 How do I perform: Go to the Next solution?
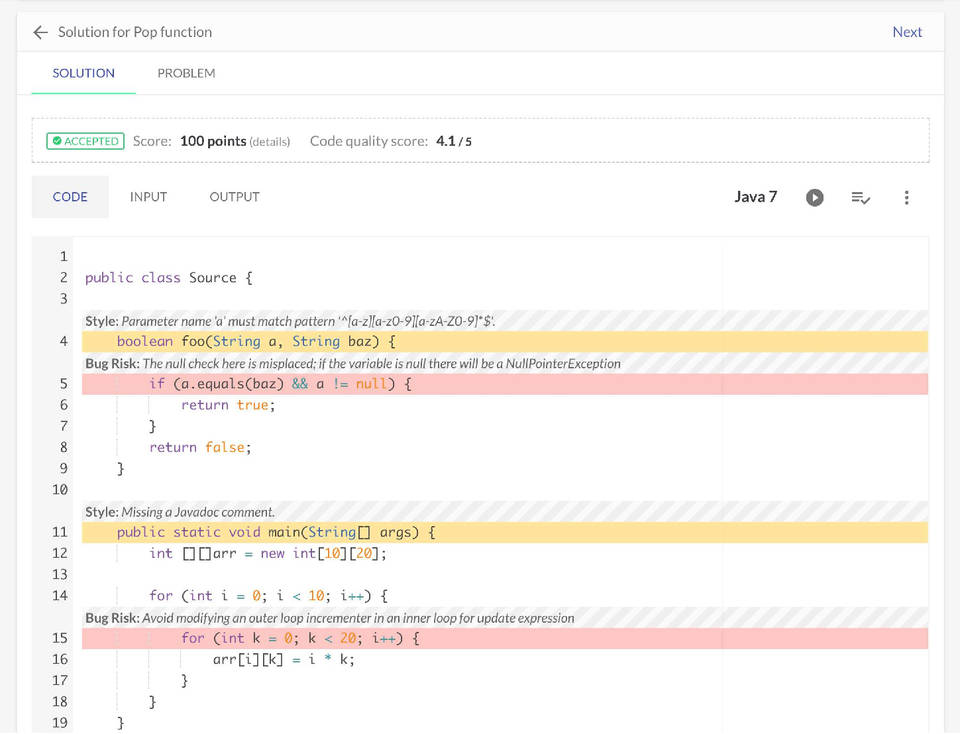906,32
